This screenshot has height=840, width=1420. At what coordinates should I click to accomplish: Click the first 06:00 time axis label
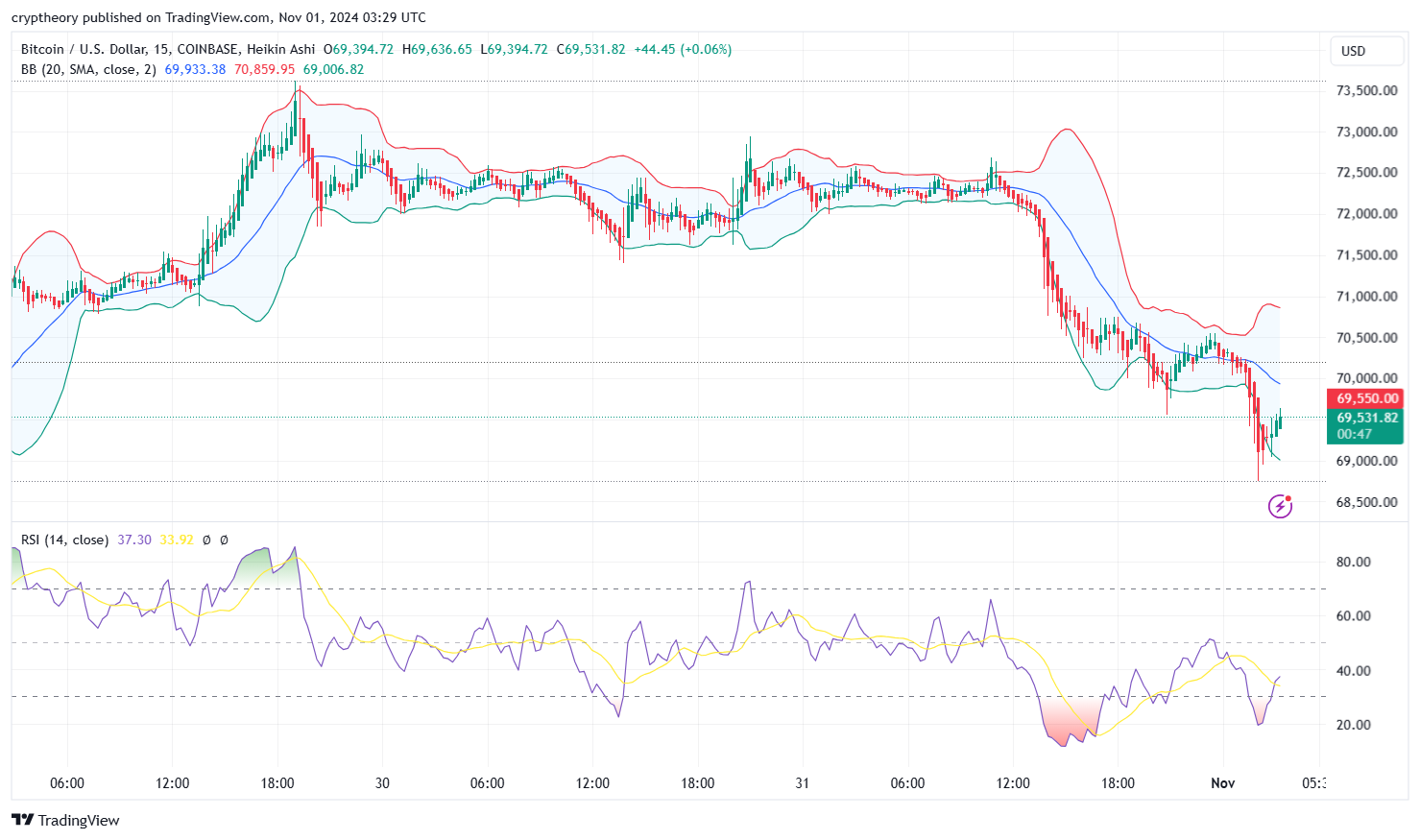(67, 783)
